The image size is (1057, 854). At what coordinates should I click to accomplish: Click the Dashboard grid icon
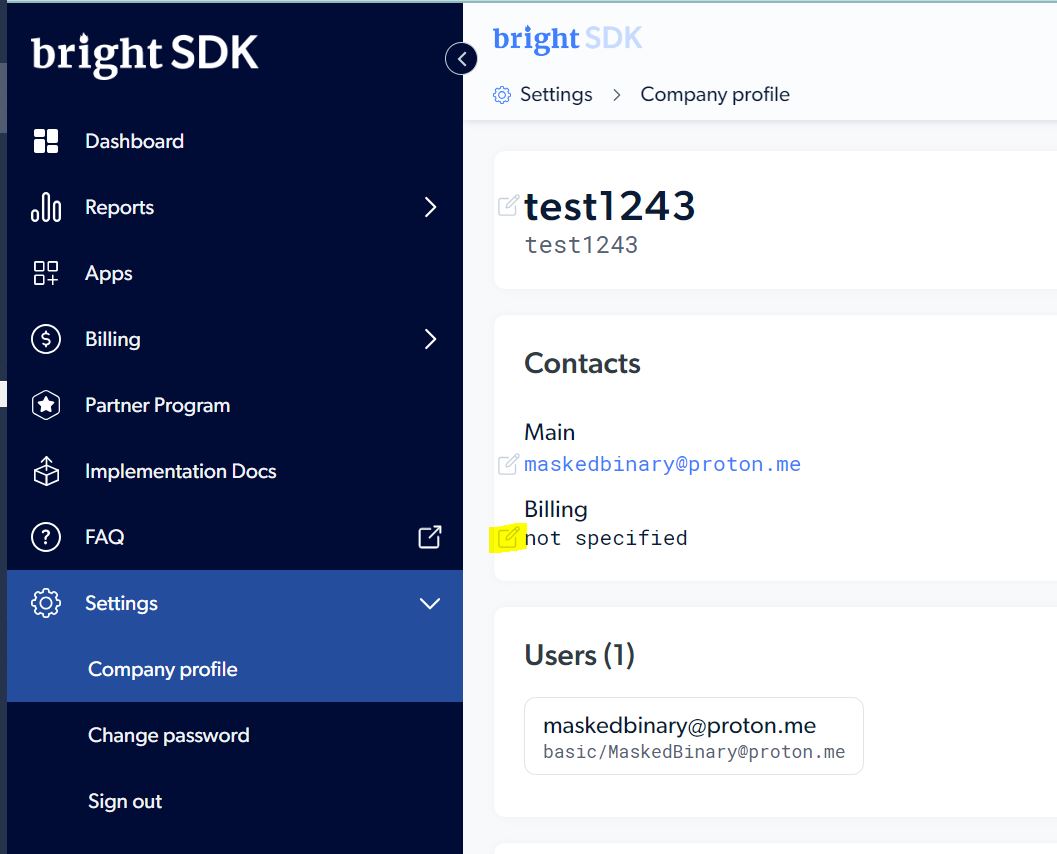[46, 141]
